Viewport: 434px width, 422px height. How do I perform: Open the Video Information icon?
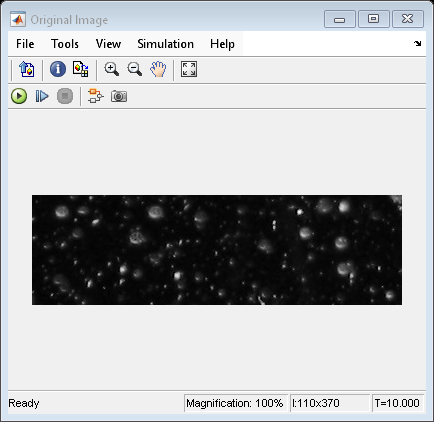pyautogui.click(x=58, y=69)
